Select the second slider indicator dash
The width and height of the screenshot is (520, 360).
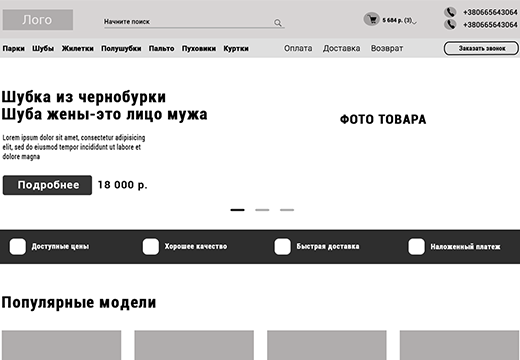coord(262,210)
